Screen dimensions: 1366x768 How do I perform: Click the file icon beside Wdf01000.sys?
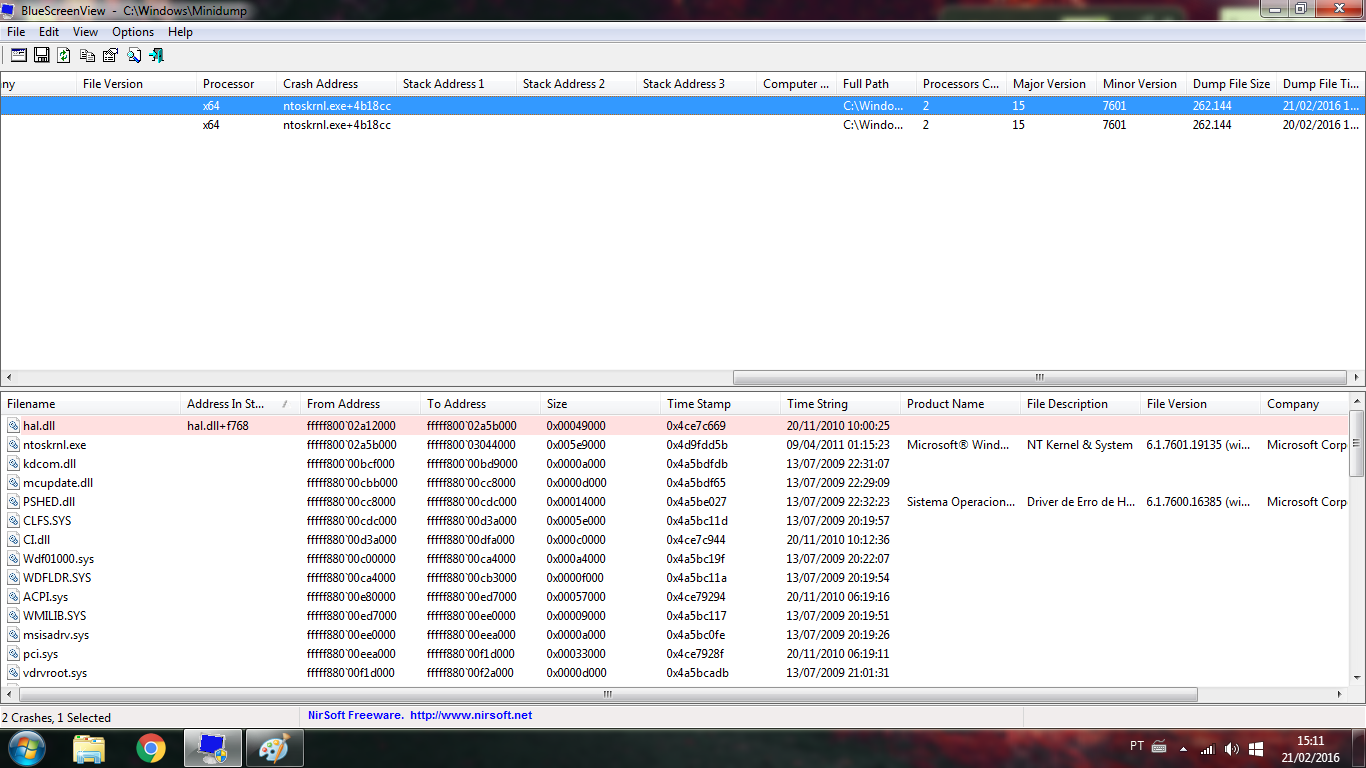coord(13,559)
